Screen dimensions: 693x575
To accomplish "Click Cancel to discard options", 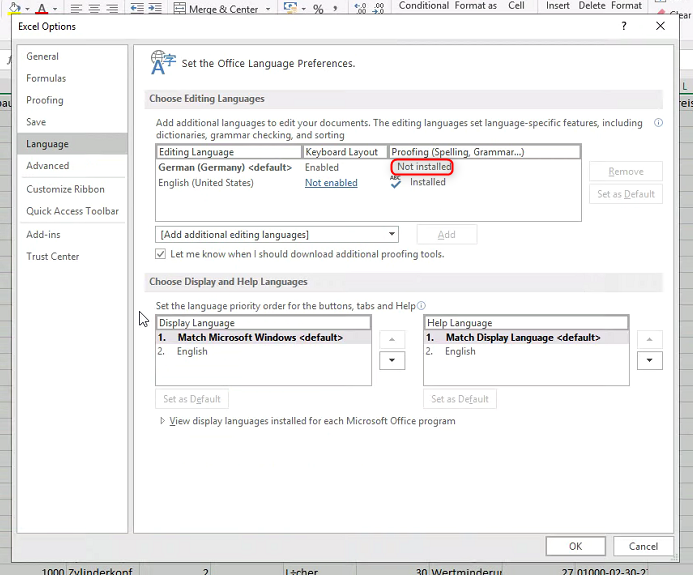I will point(643,547).
